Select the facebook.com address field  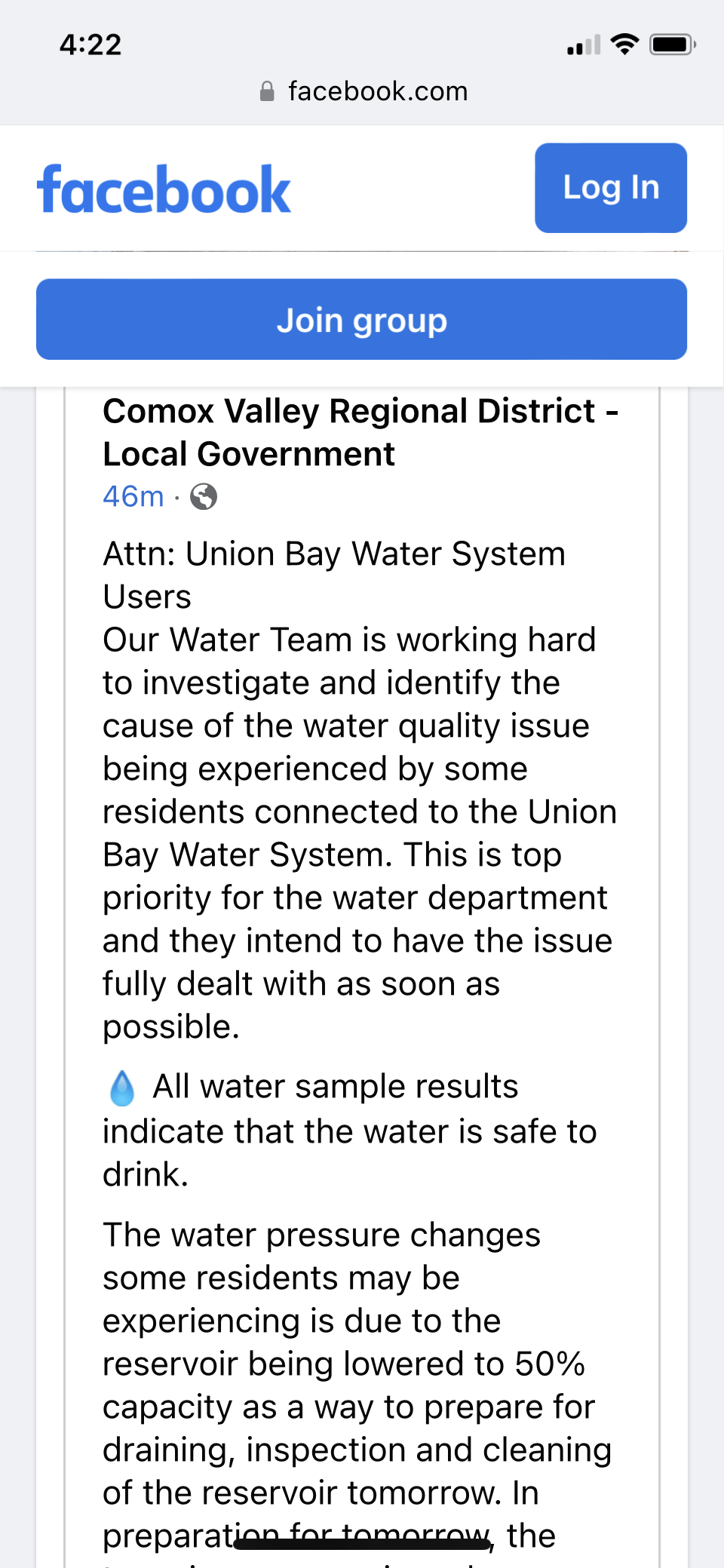377,92
